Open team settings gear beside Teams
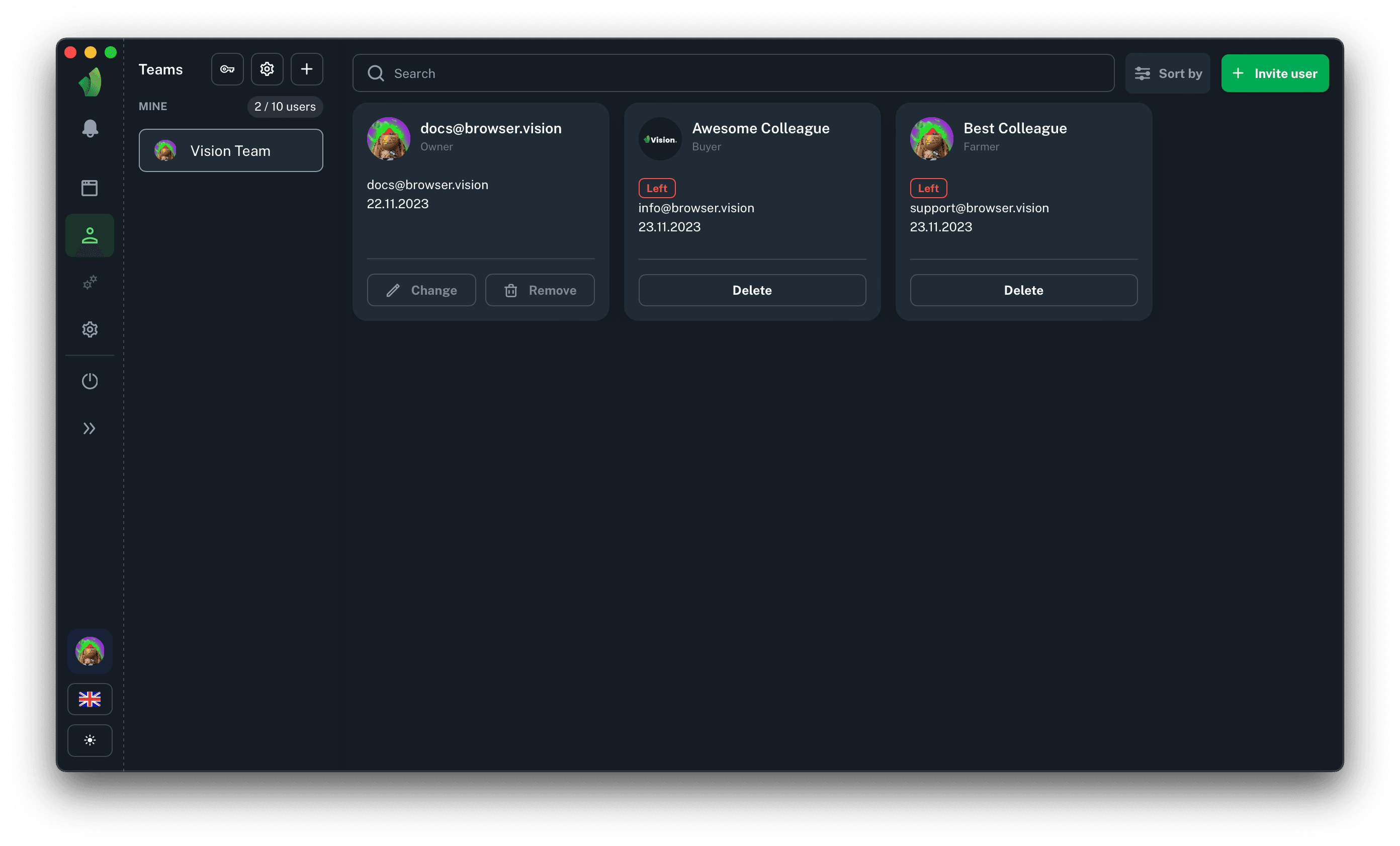Image resolution: width=1400 pixels, height=846 pixels. pyautogui.click(x=267, y=69)
